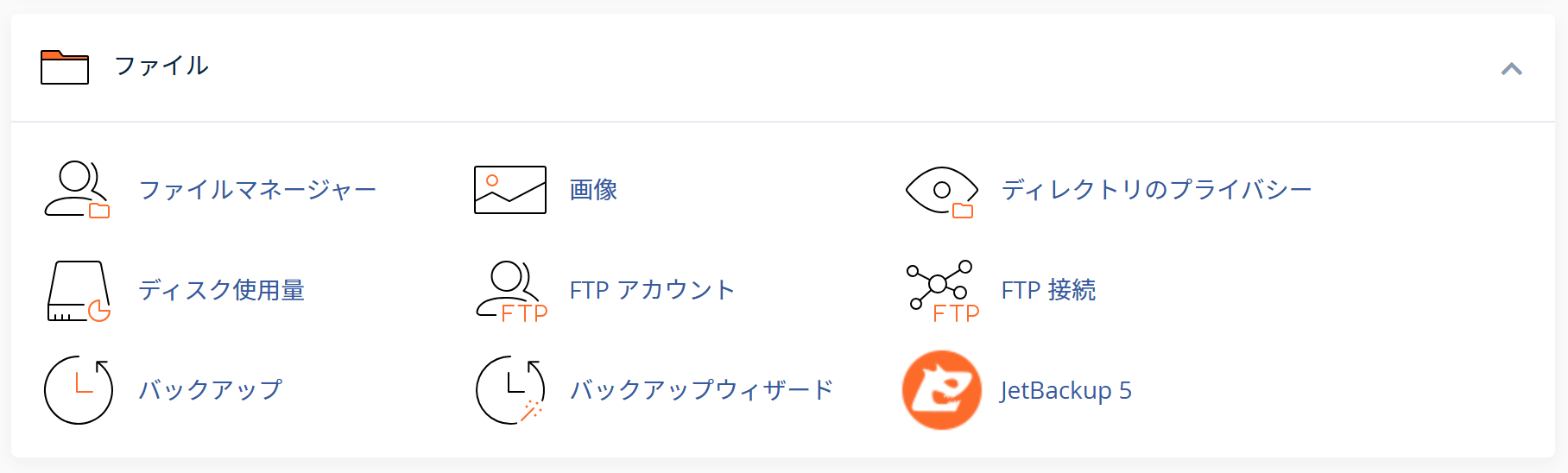Open the バックアップ clock icon
The image size is (1568, 473).
coord(79,390)
